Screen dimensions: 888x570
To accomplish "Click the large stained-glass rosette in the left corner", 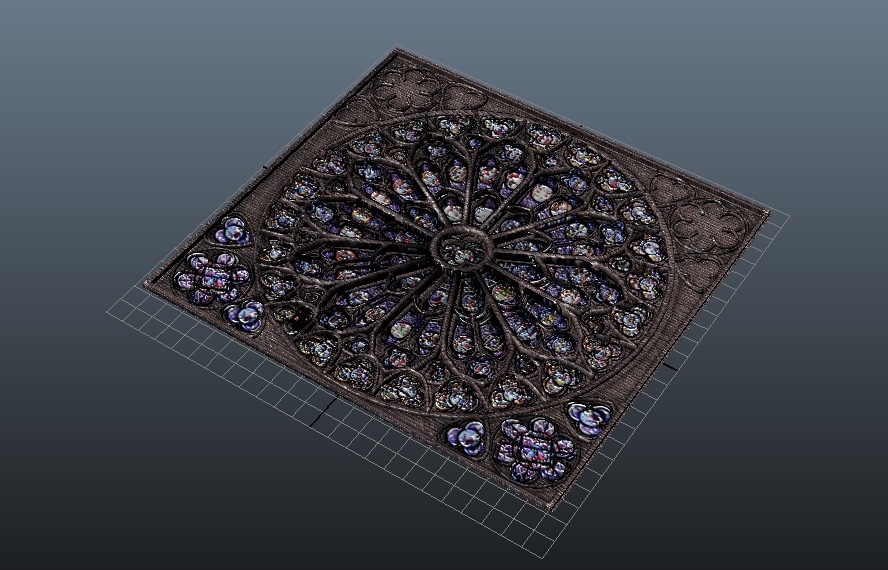I will click(x=212, y=278).
